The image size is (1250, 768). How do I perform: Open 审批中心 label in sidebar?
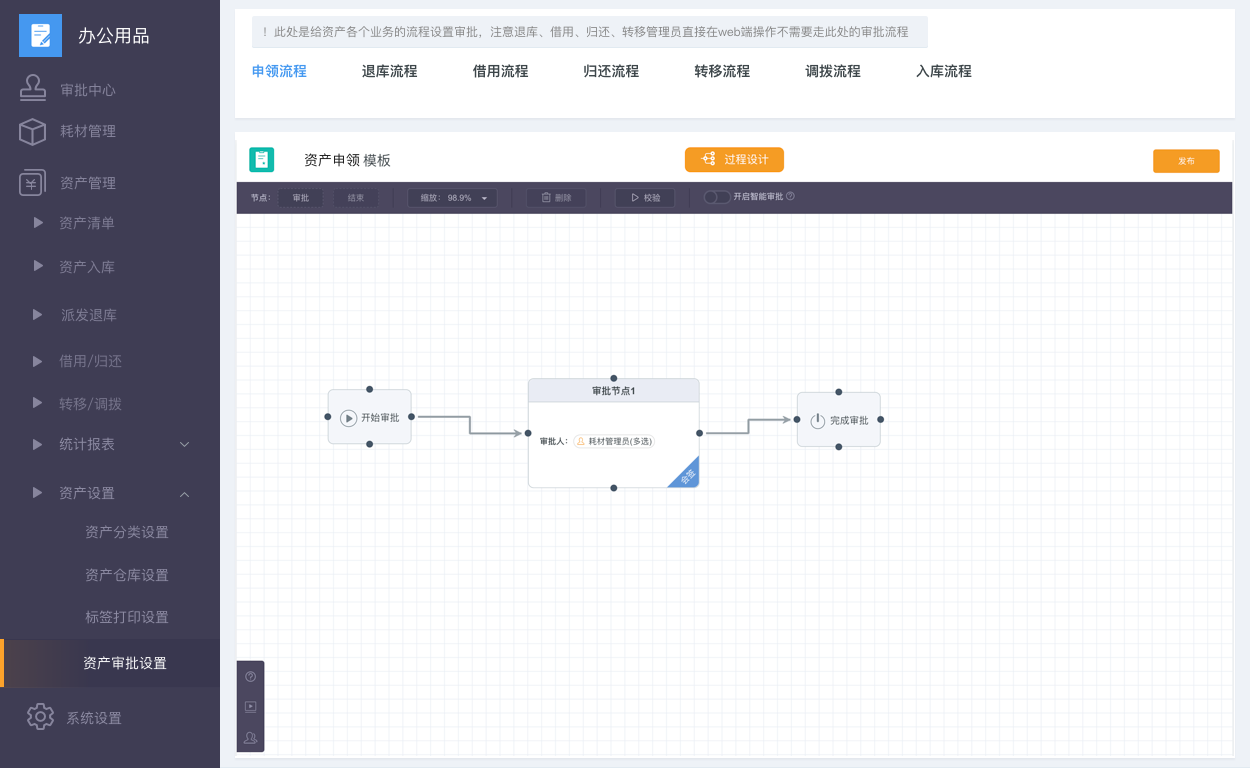coord(88,90)
